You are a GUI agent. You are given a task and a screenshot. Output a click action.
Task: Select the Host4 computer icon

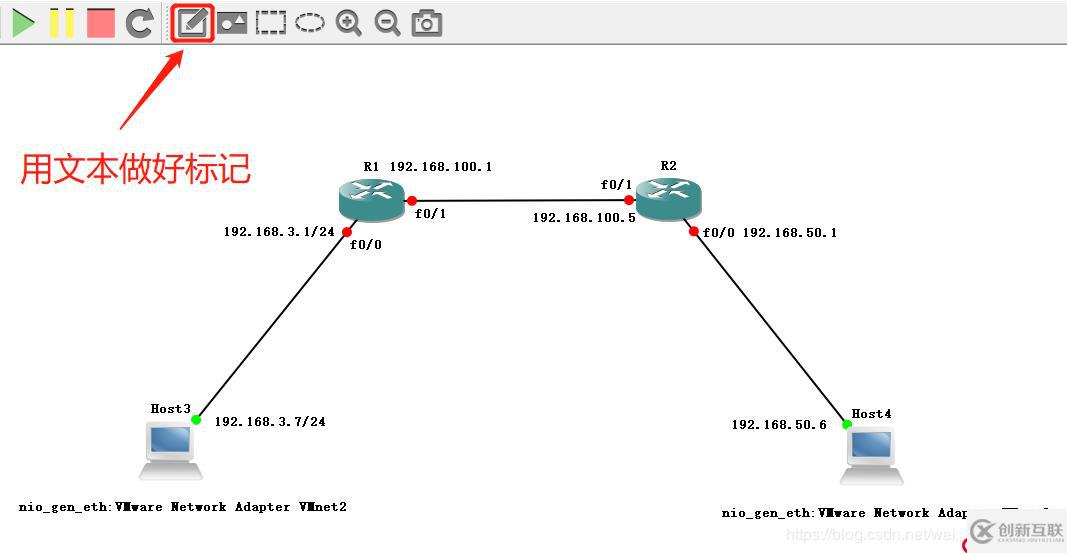pos(872,456)
